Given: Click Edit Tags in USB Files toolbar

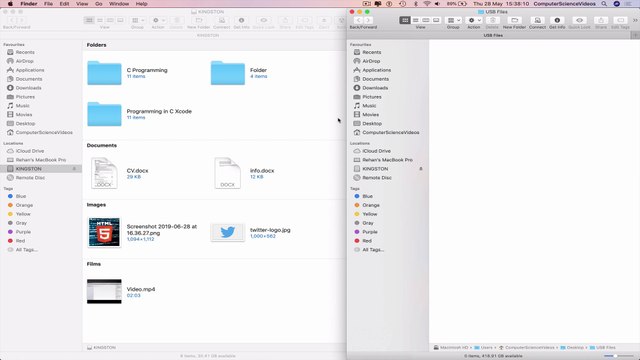Looking at the screenshot, I should click(620, 20).
